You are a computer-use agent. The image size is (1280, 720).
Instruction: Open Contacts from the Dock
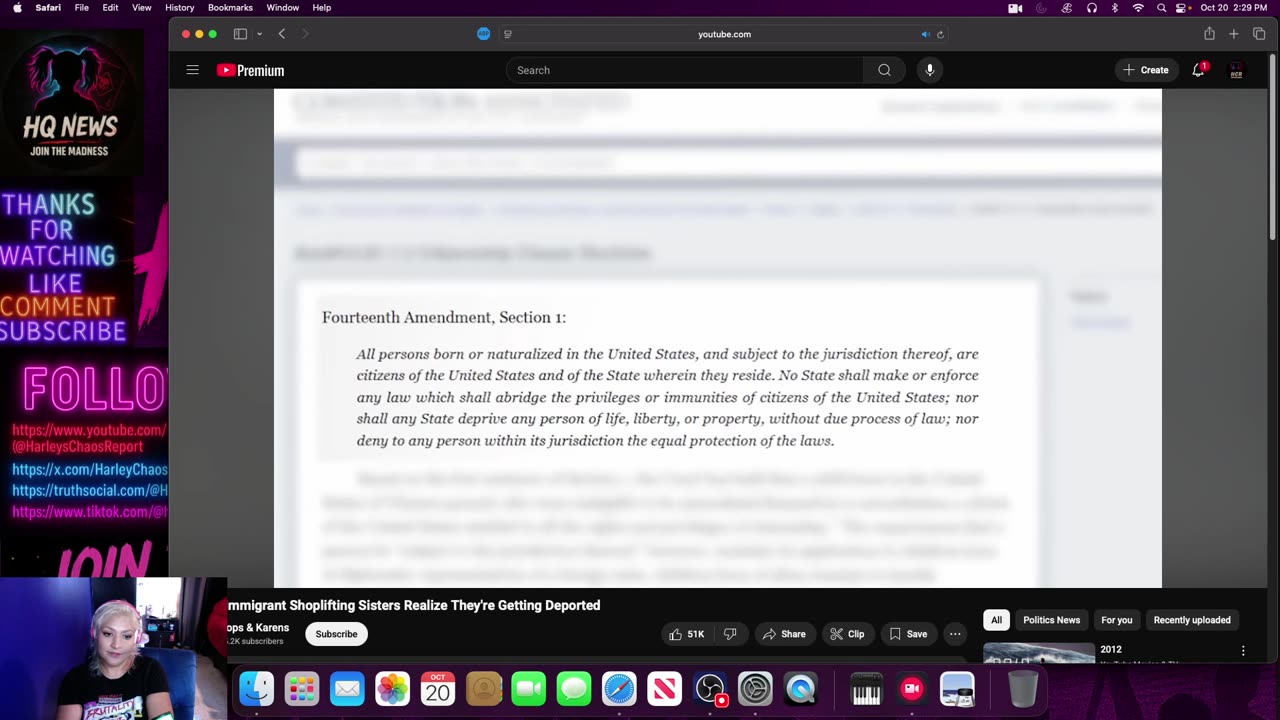[484, 689]
